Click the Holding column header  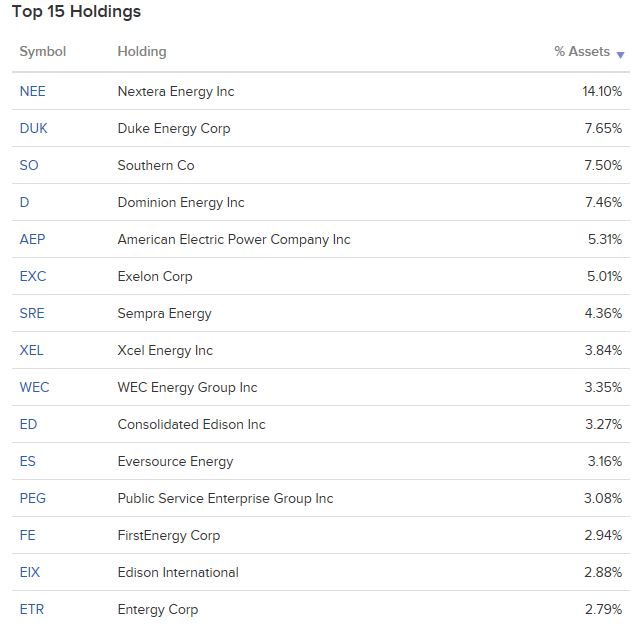(142, 51)
